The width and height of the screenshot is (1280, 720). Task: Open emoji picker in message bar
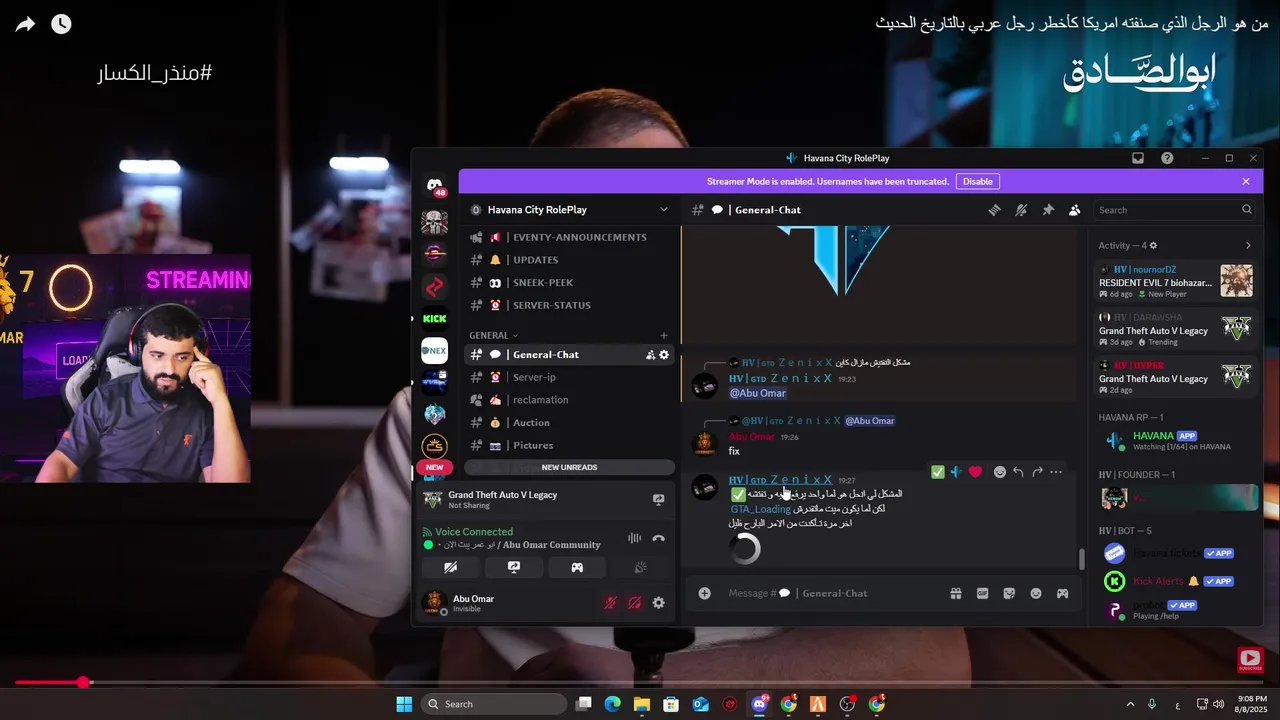click(1036, 593)
